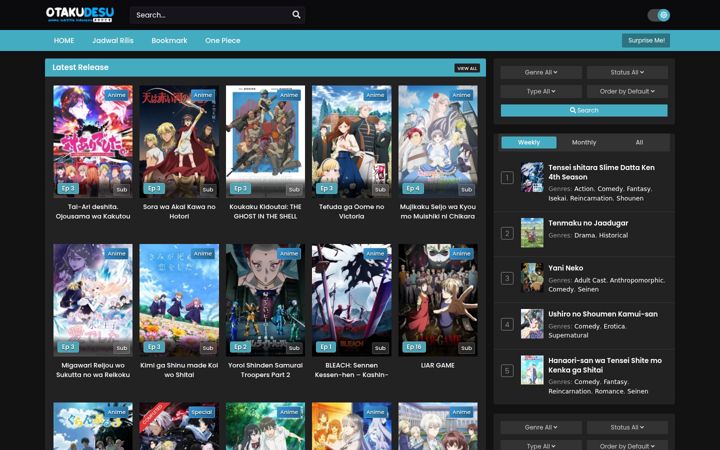Open Tai-Ari deshita Ojousama poster
The height and width of the screenshot is (450, 720).
click(x=93, y=141)
